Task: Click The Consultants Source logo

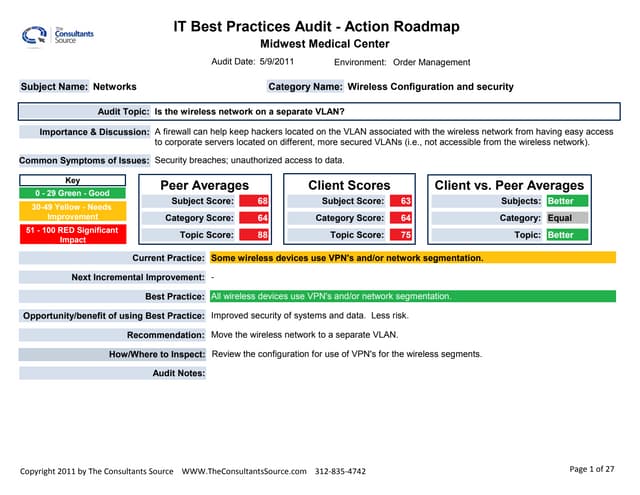Action: (57, 35)
